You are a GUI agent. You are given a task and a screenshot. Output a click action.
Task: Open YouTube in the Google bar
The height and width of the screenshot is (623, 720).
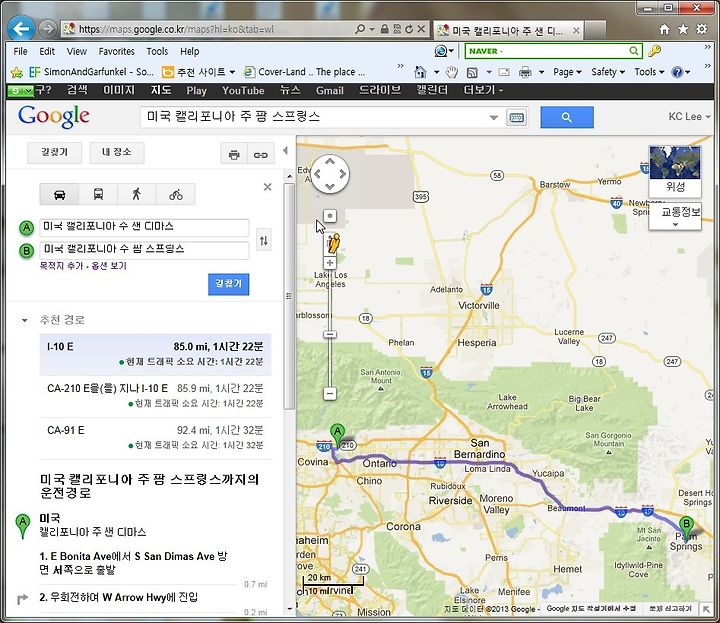[x=243, y=90]
